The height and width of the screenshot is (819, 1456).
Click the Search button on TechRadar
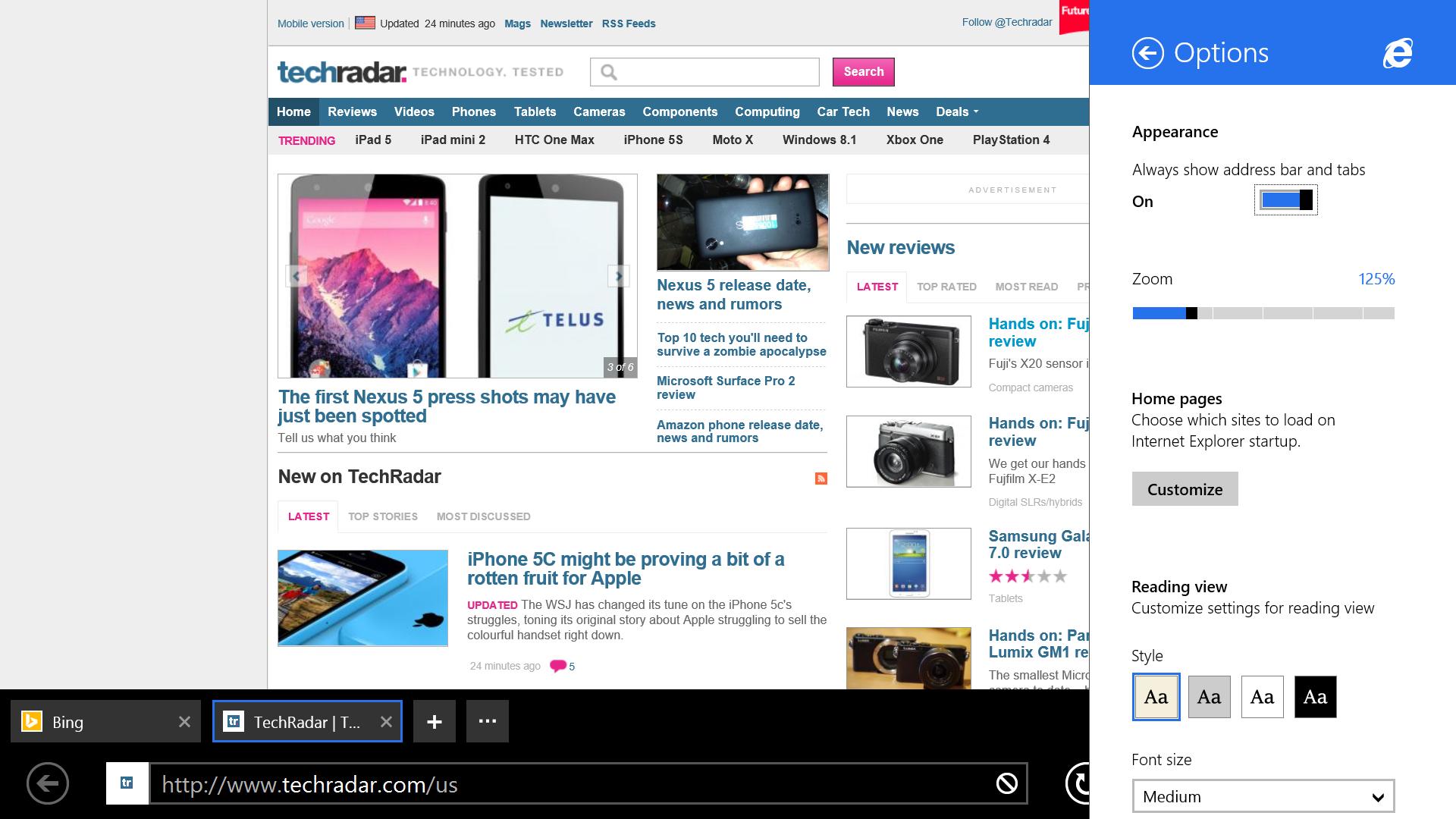pos(863,71)
